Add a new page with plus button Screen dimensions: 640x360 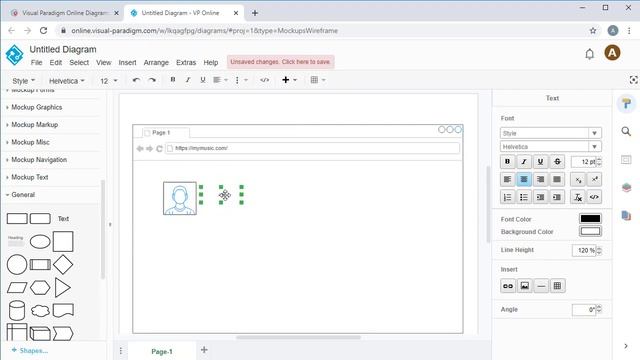[x=204, y=350]
